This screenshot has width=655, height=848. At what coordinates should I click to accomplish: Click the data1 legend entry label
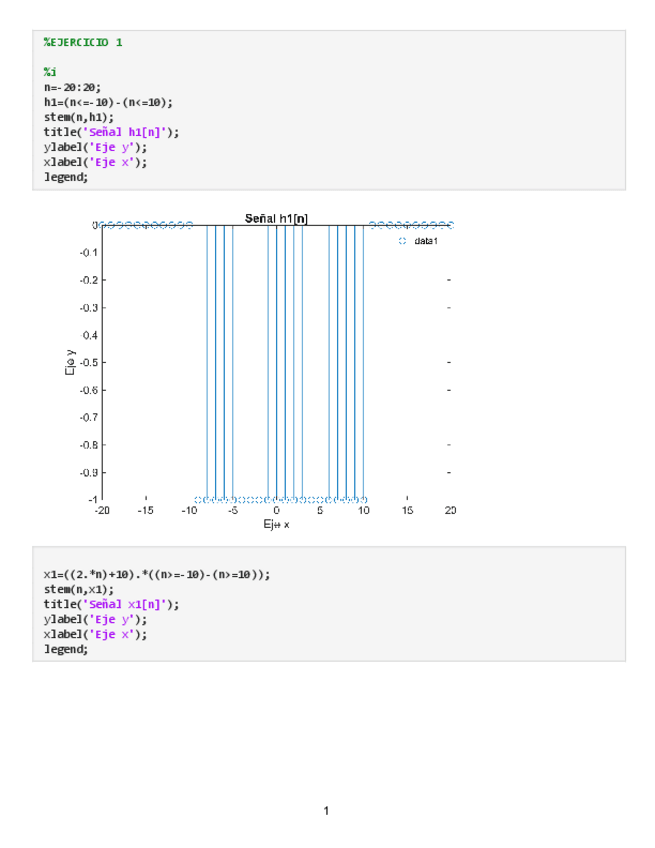[x=426, y=241]
